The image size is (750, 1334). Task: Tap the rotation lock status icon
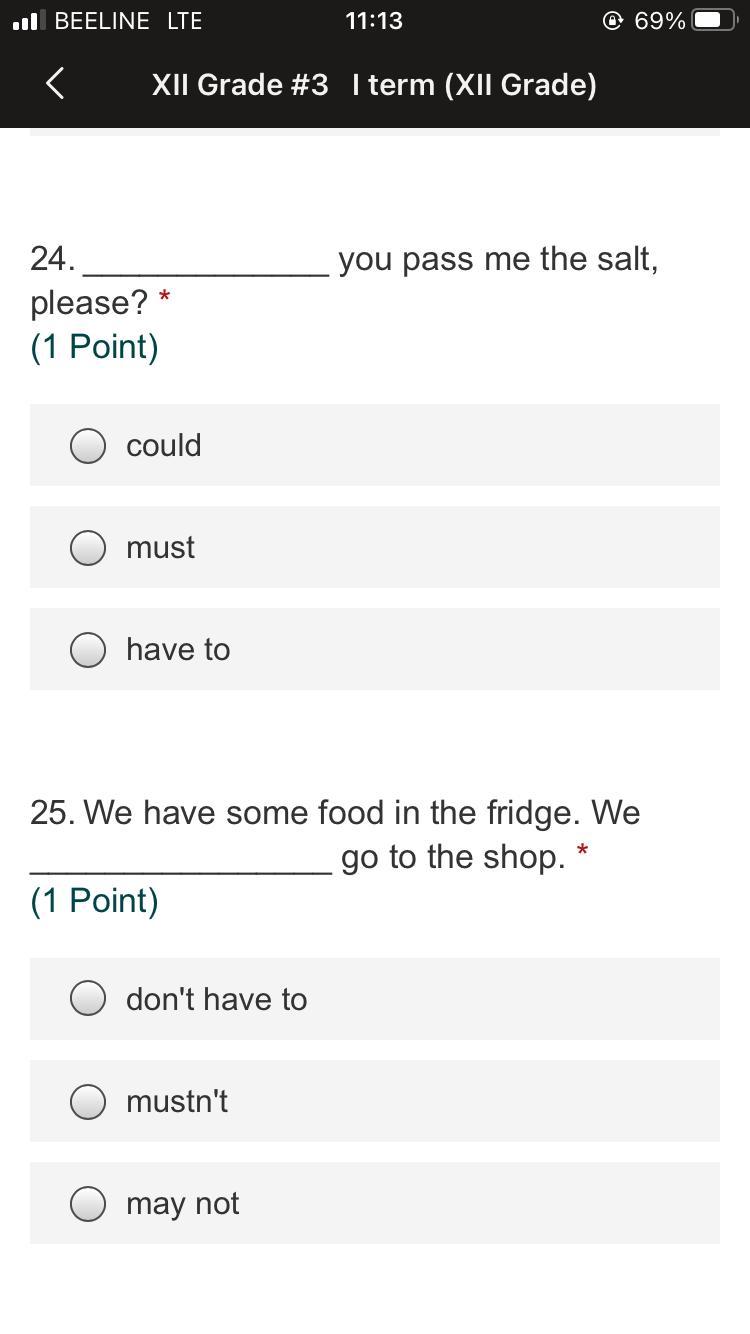613,21
